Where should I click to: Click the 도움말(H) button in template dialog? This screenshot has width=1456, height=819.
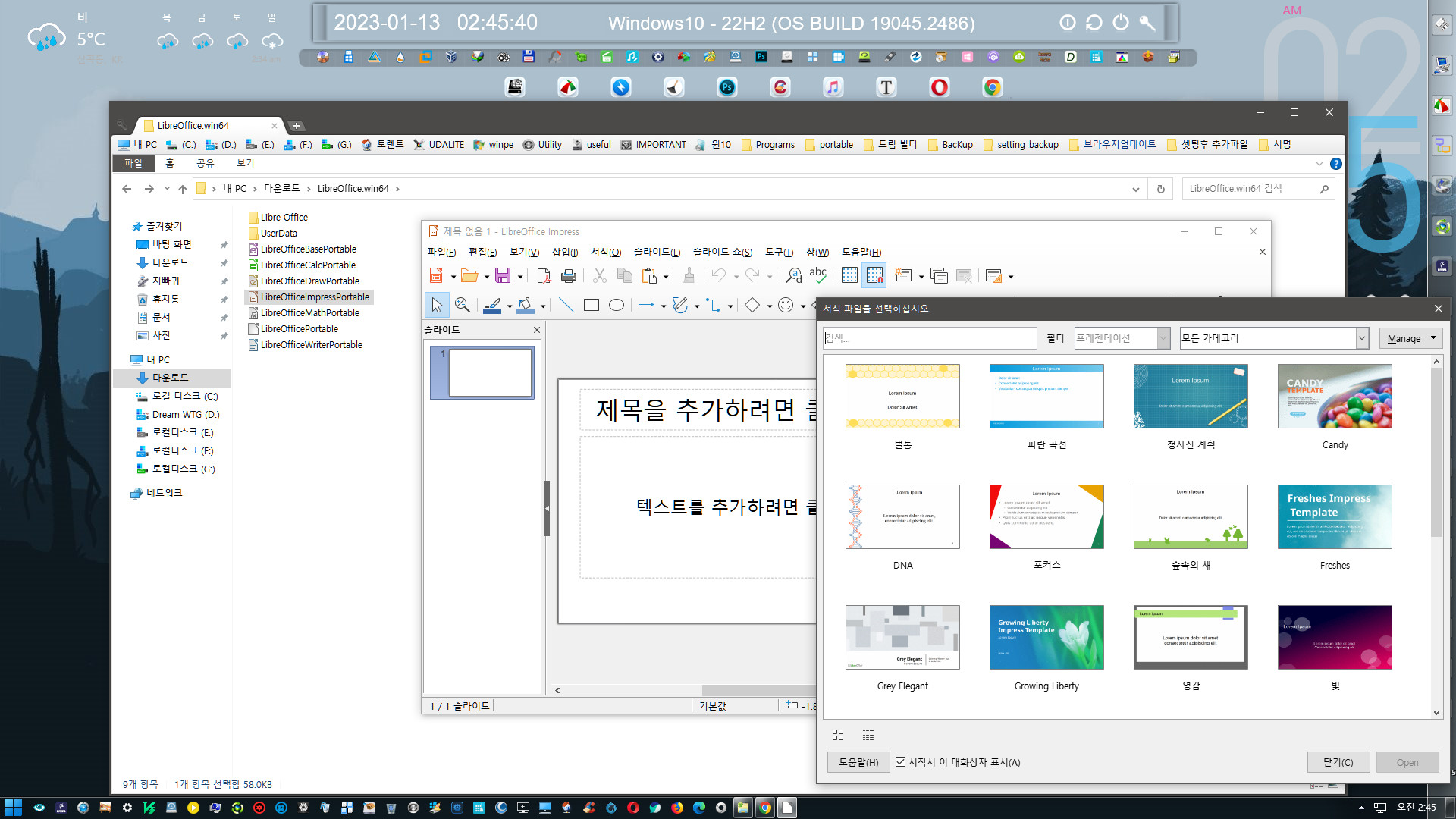click(x=858, y=762)
